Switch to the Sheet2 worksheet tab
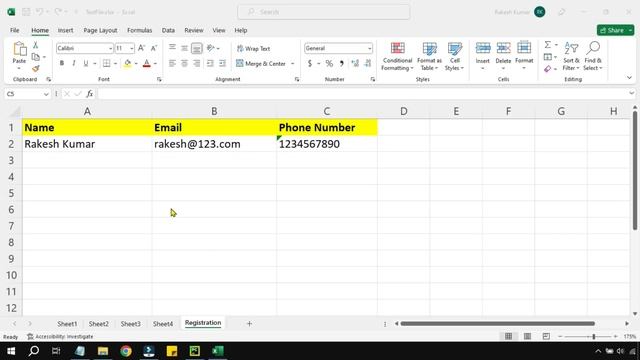The width and height of the screenshot is (640, 360). (99, 324)
